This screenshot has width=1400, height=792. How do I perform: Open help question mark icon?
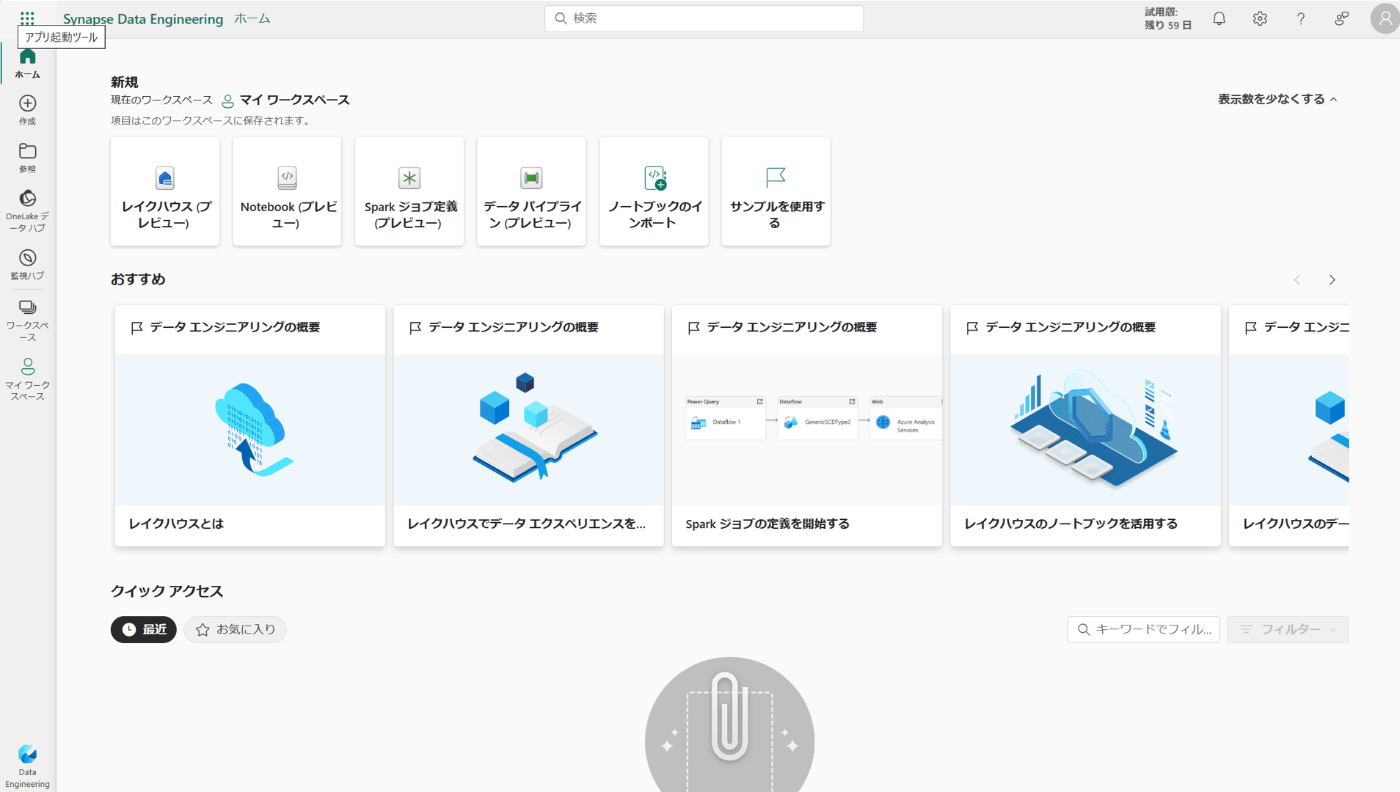(x=1301, y=18)
